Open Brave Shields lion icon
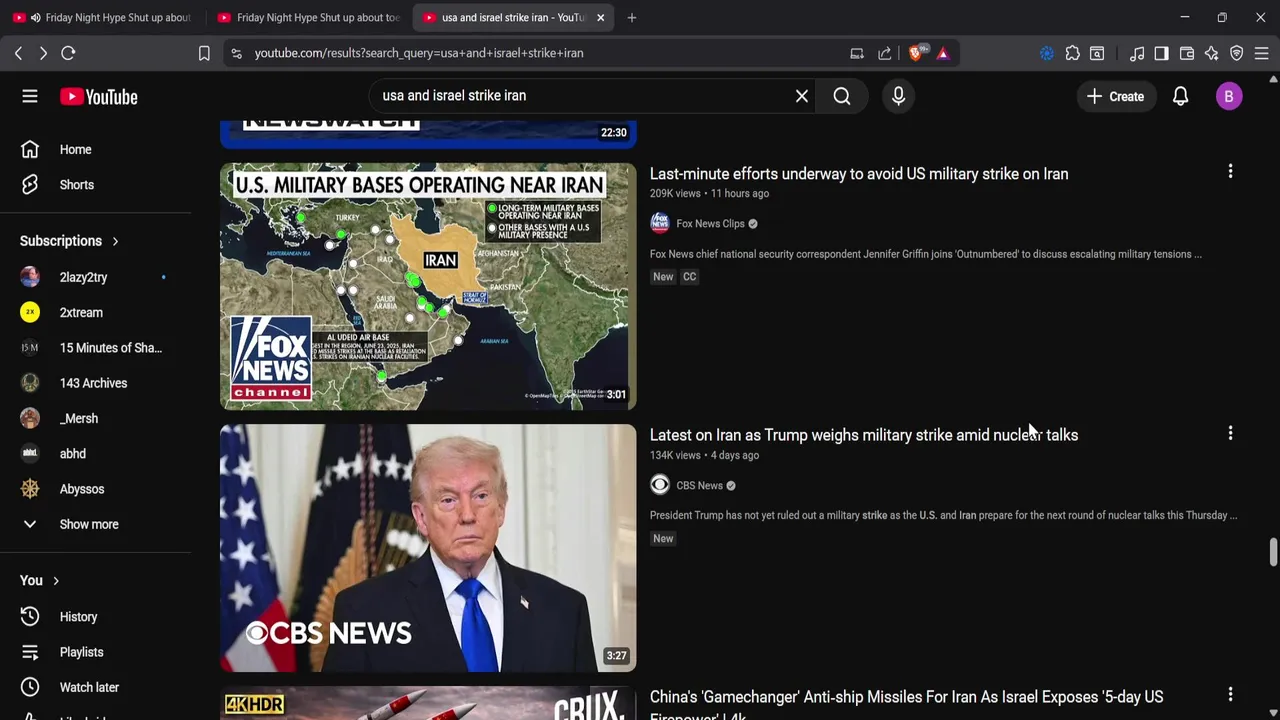This screenshot has width=1280, height=720. (917, 52)
